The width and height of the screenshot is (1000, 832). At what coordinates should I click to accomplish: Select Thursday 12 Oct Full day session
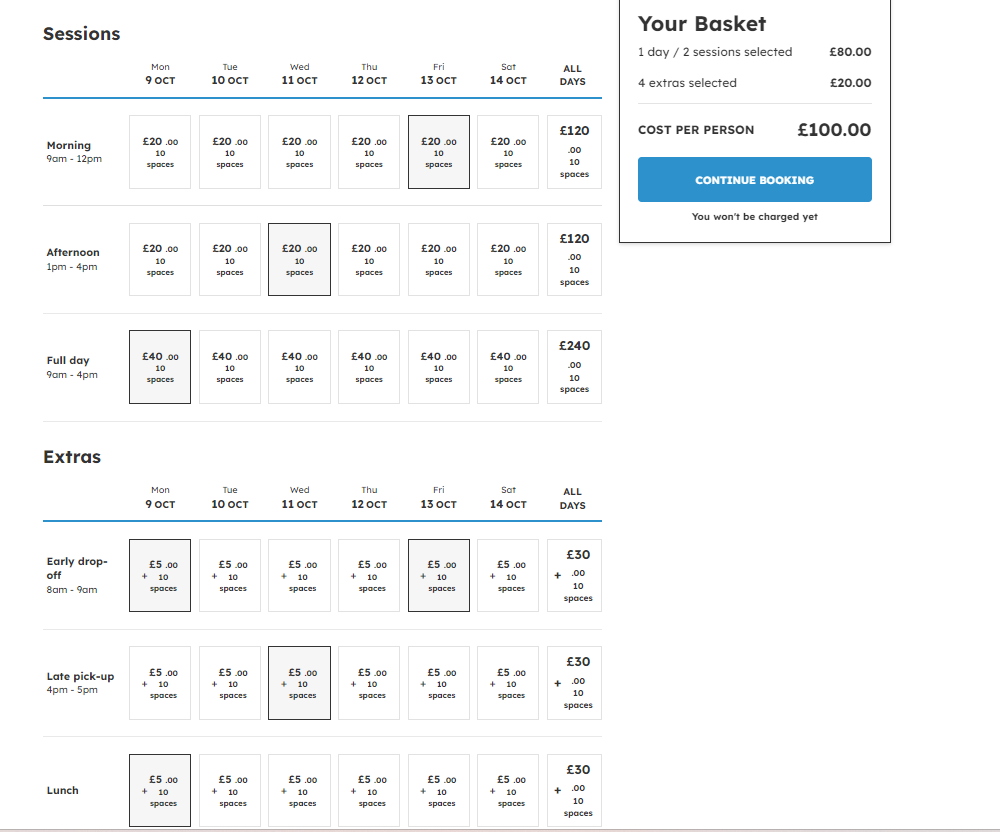[x=369, y=367]
